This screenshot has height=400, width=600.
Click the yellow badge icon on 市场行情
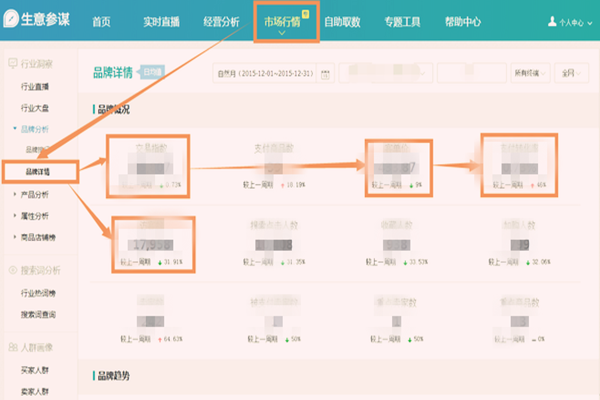(305, 14)
